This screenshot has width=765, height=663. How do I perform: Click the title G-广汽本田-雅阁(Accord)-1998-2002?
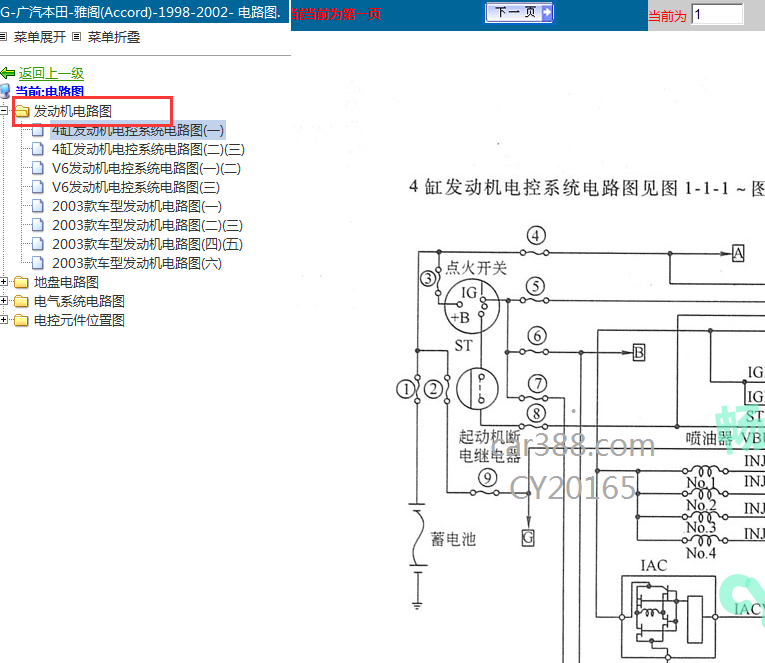click(141, 13)
